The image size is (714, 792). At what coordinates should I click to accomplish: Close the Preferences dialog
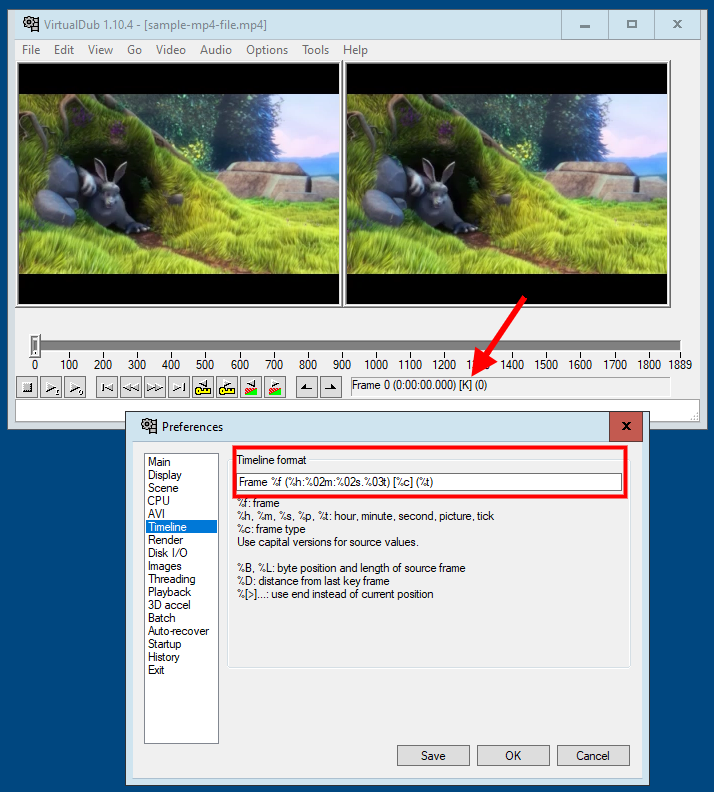click(x=626, y=426)
